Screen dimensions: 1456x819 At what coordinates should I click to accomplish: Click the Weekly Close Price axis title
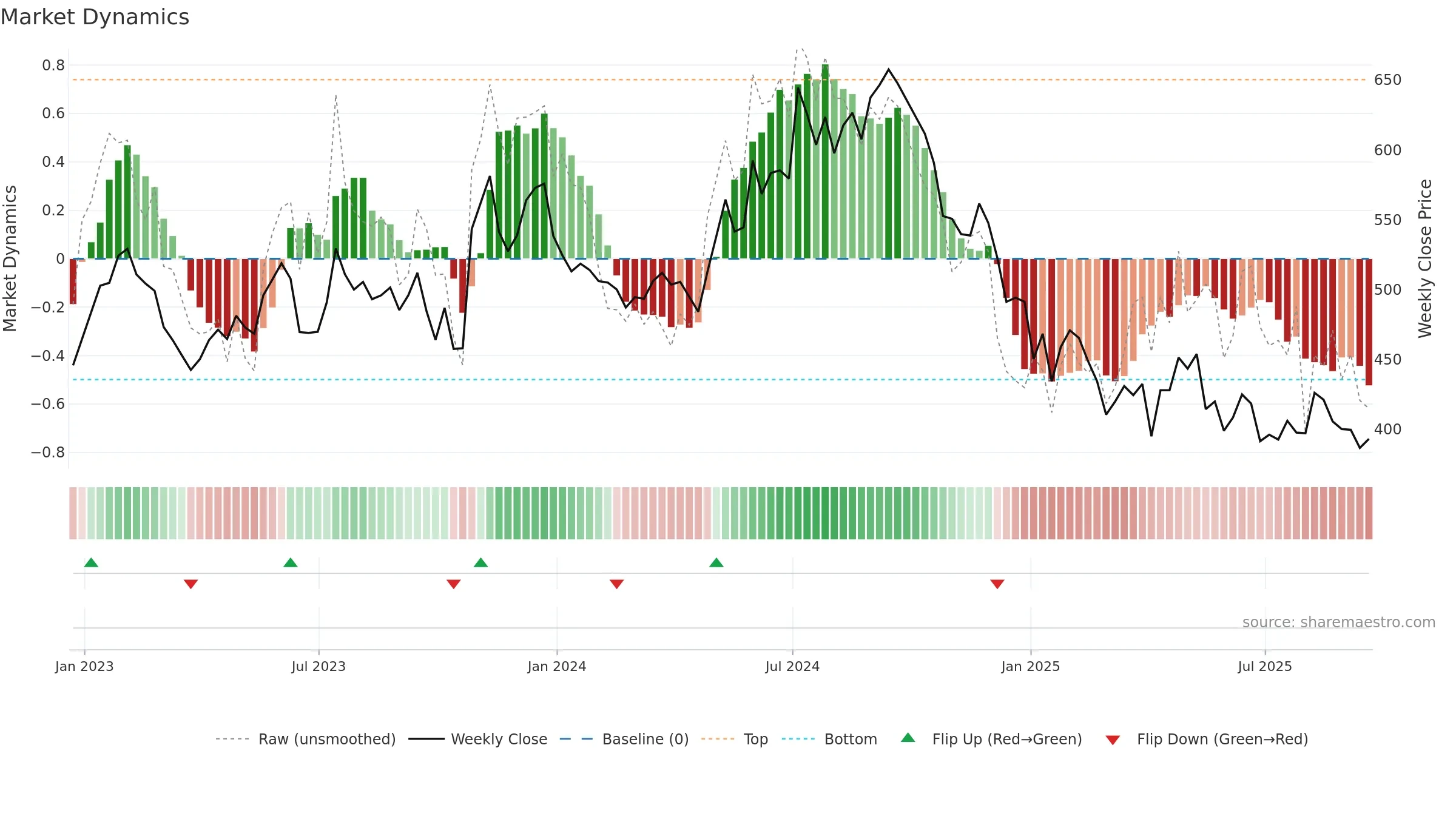[x=1425, y=258]
